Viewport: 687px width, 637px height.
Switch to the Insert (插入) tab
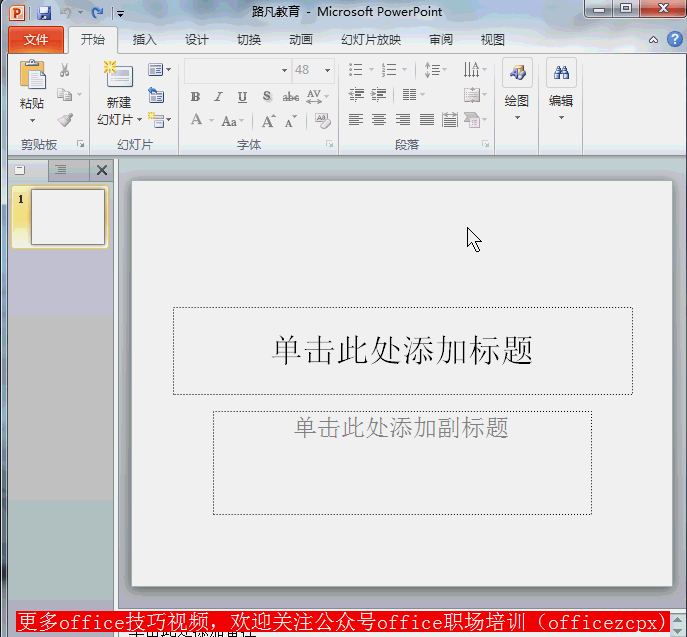(x=145, y=40)
